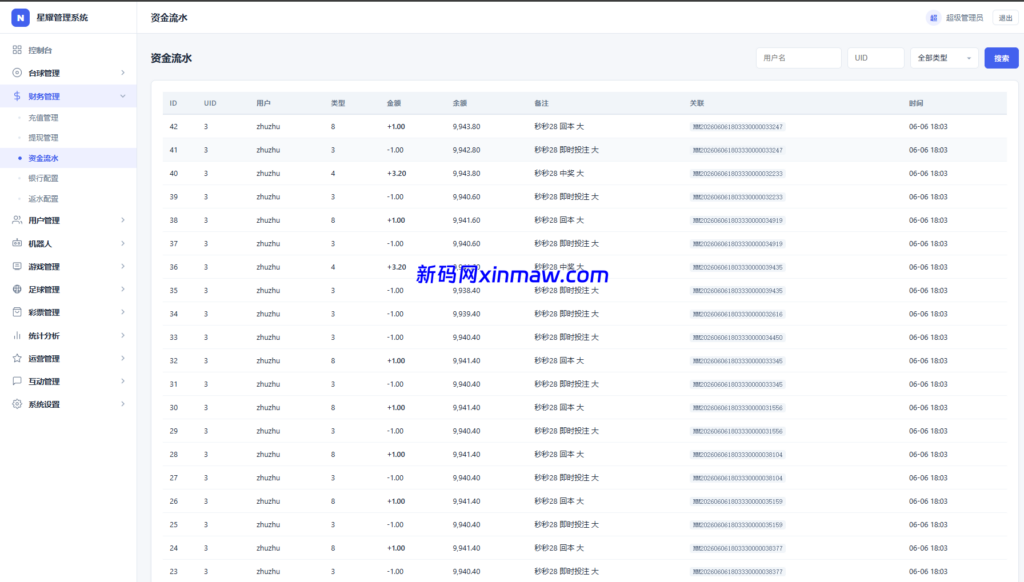Image resolution: width=1024 pixels, height=582 pixels.
Task: Click the 运营管理 star icon
Action: point(17,358)
